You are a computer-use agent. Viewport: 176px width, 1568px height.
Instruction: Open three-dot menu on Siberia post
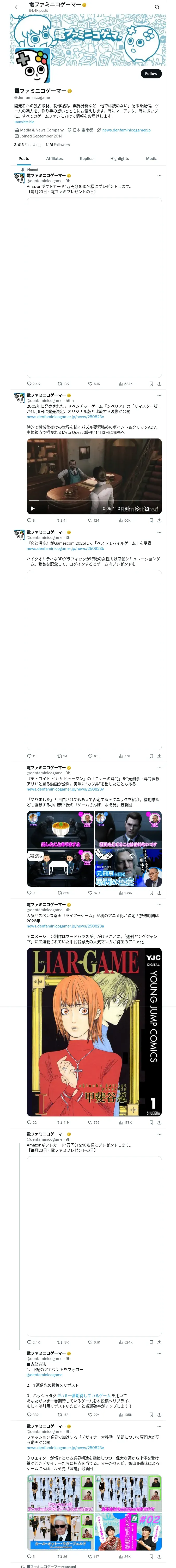coord(159,395)
